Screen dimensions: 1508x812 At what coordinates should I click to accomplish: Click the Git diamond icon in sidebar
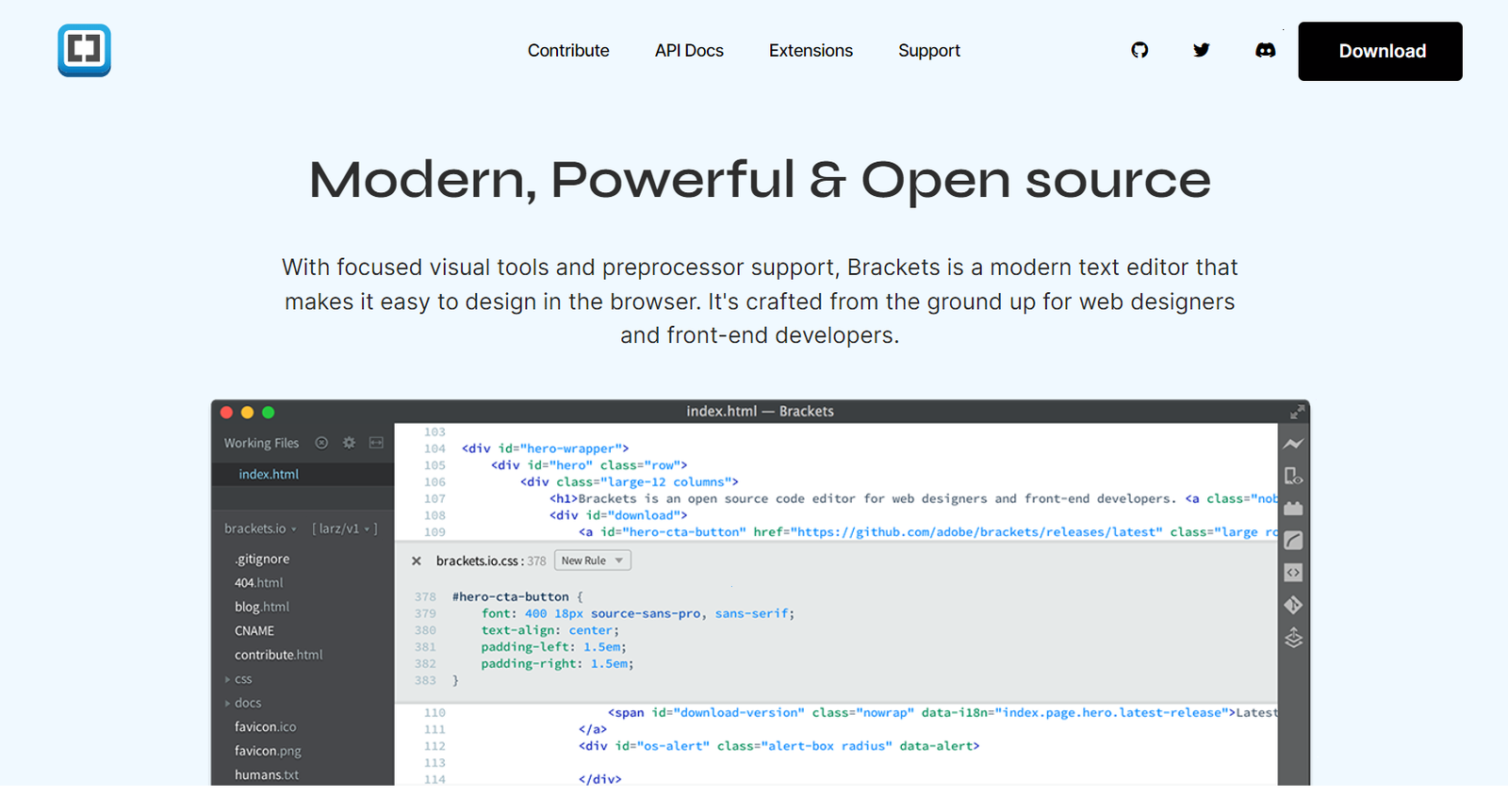[x=1293, y=605]
